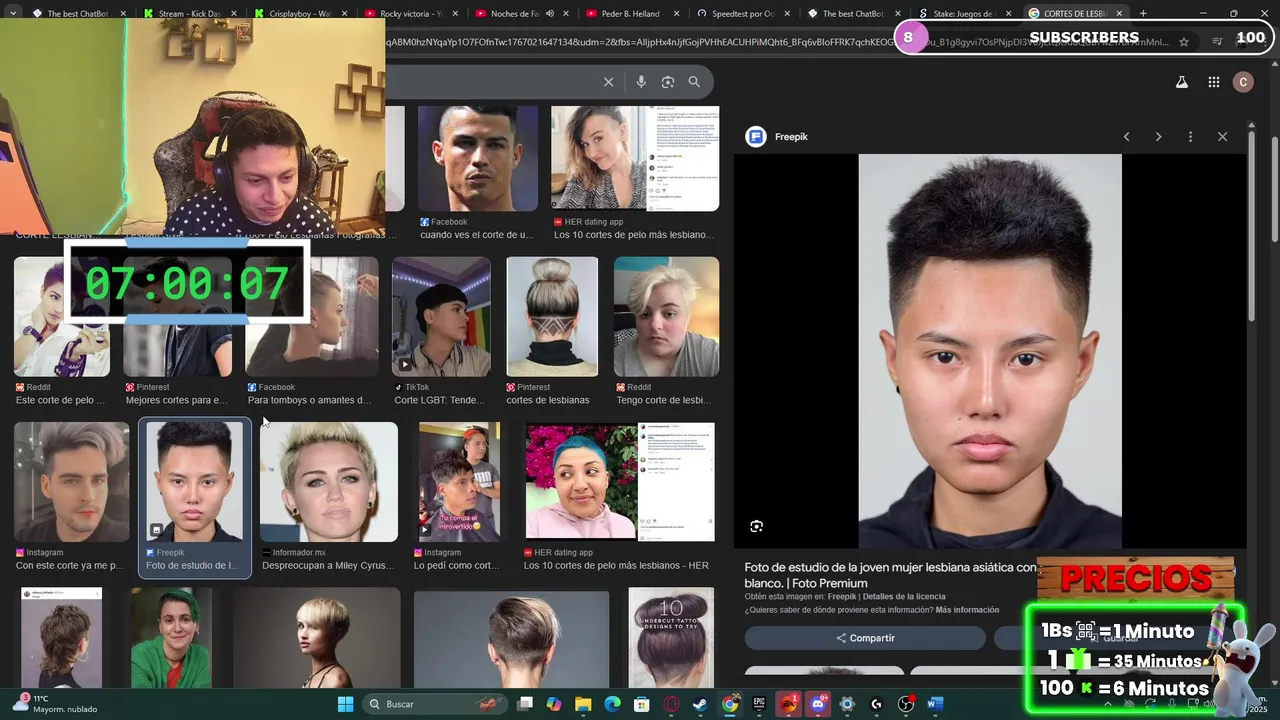This screenshot has width=1280, height=720.
Task: Close the Freepik image preview panel
Action: tap(1222, 137)
